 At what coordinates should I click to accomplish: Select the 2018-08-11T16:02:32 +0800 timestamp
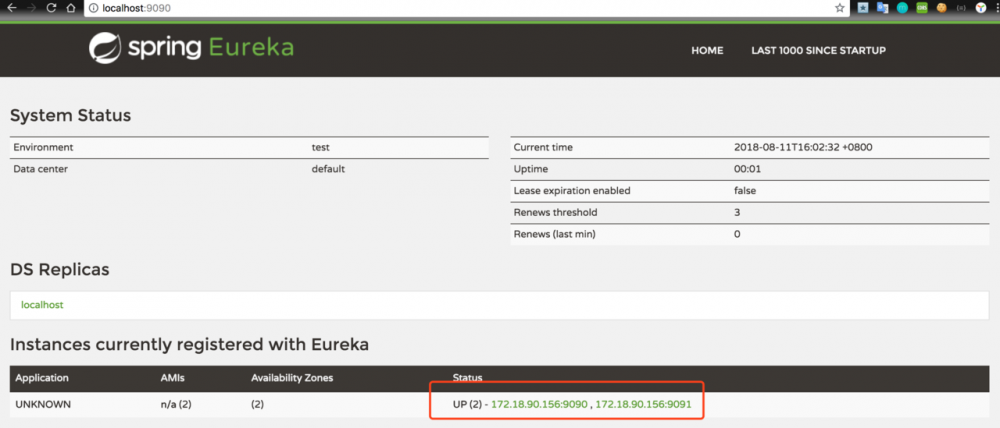pos(804,147)
